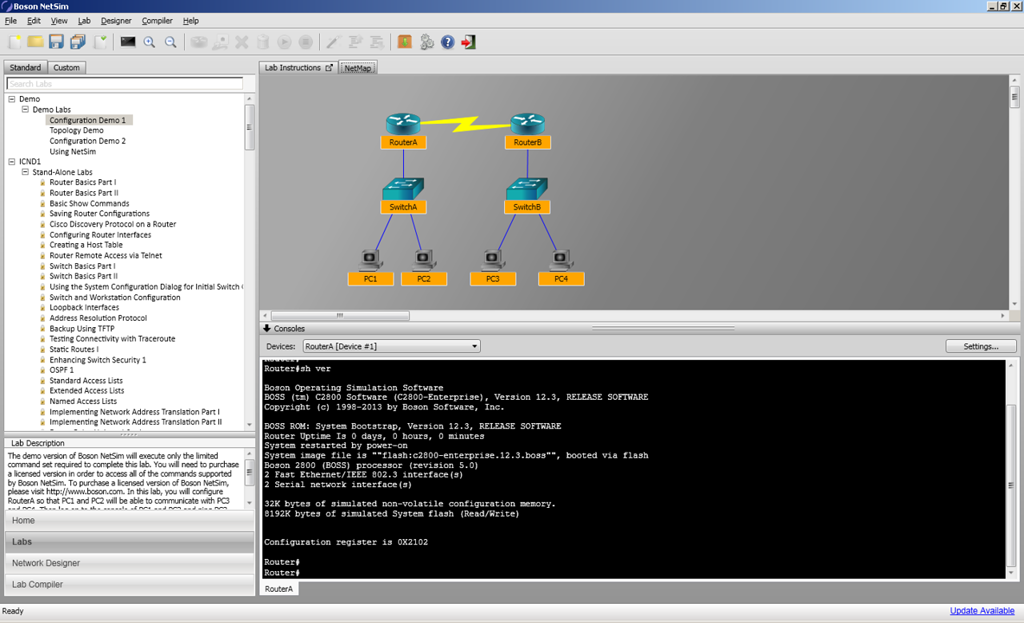This screenshot has width=1024, height=623.
Task: Click the console vertical scrollbar thumb
Action: (x=1011, y=485)
